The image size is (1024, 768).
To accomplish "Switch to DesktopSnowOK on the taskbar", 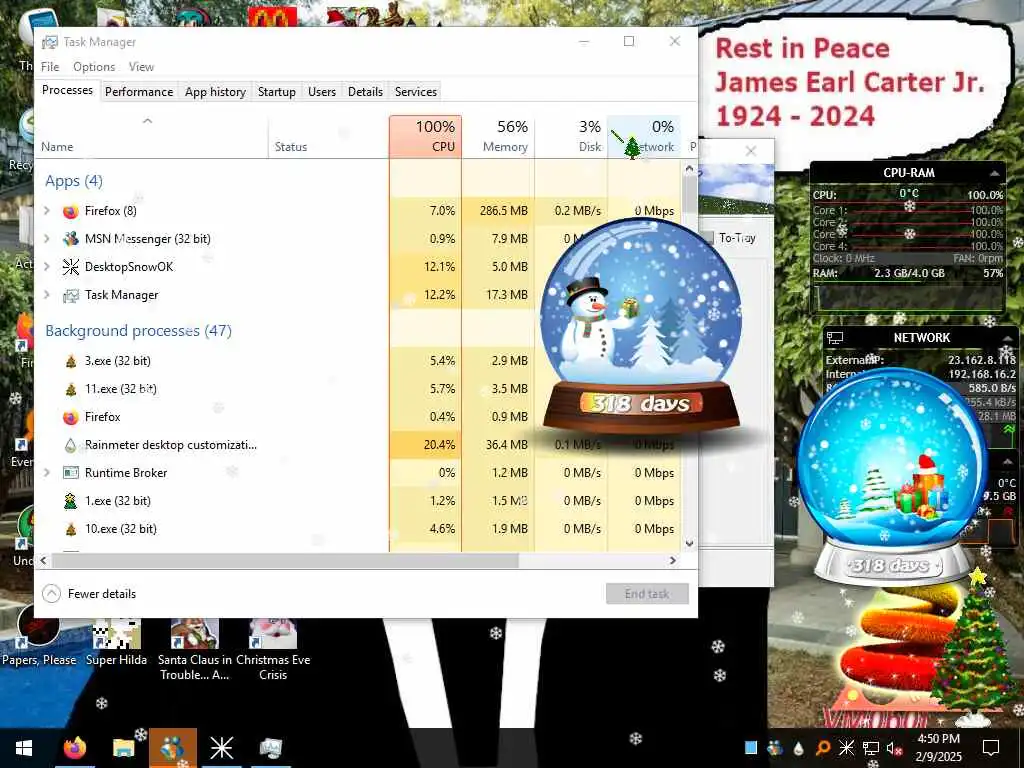I will [221, 748].
